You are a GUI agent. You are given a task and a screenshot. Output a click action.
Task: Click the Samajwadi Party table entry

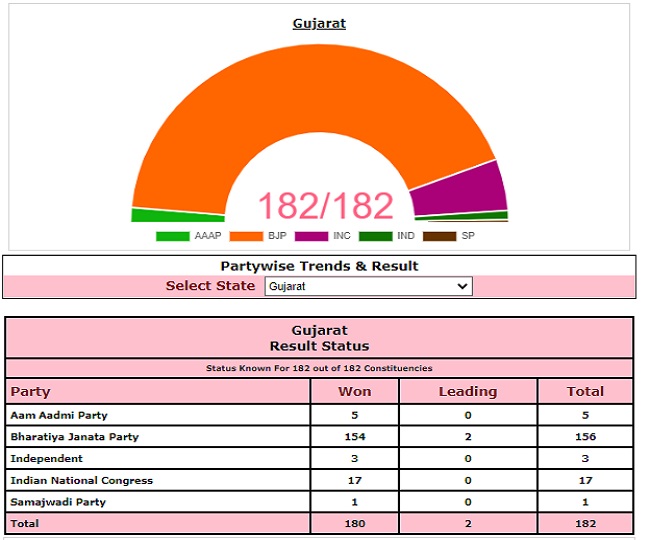[x=57, y=502]
